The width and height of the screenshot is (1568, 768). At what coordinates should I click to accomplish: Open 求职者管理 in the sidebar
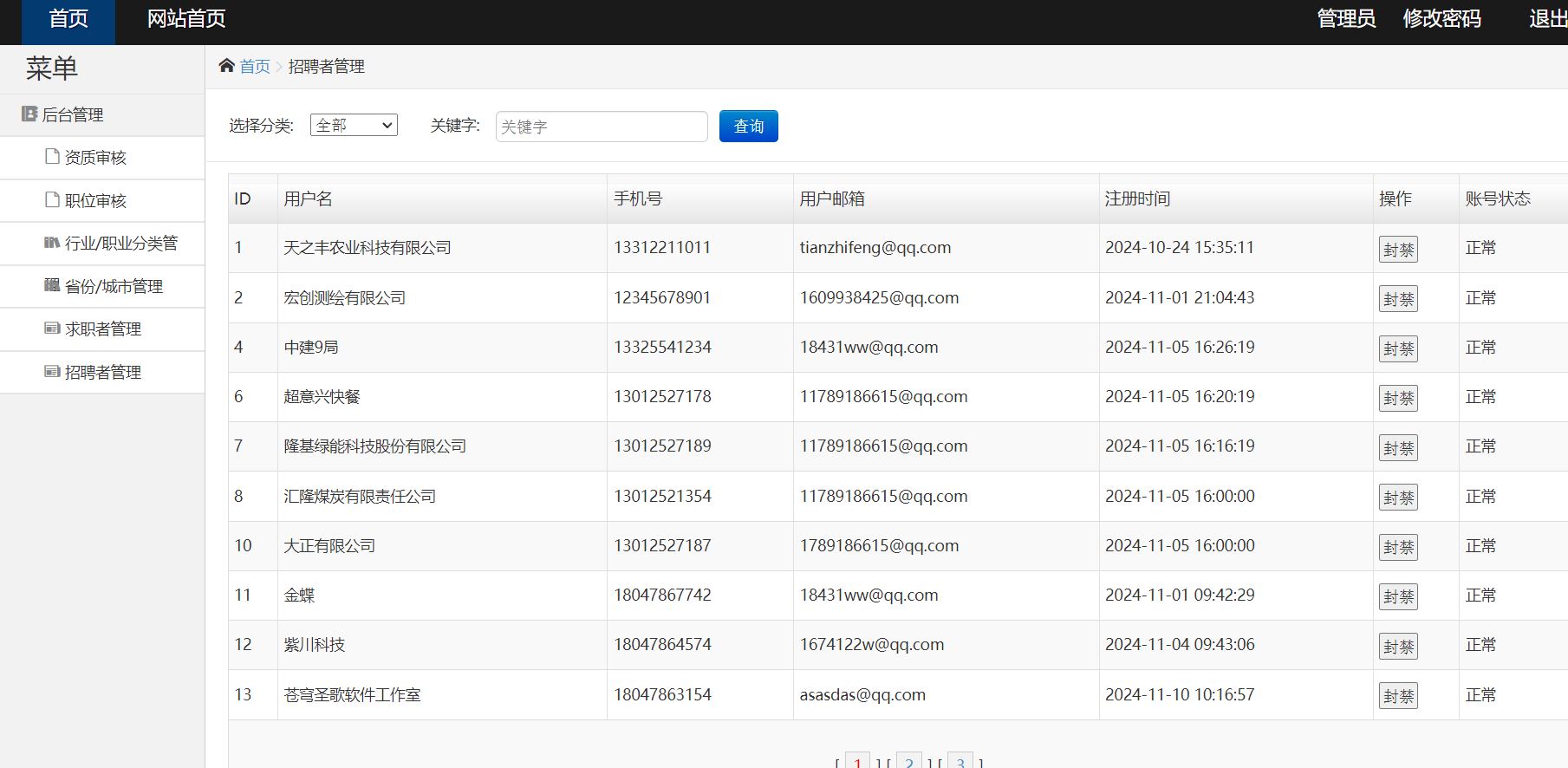pos(102,329)
